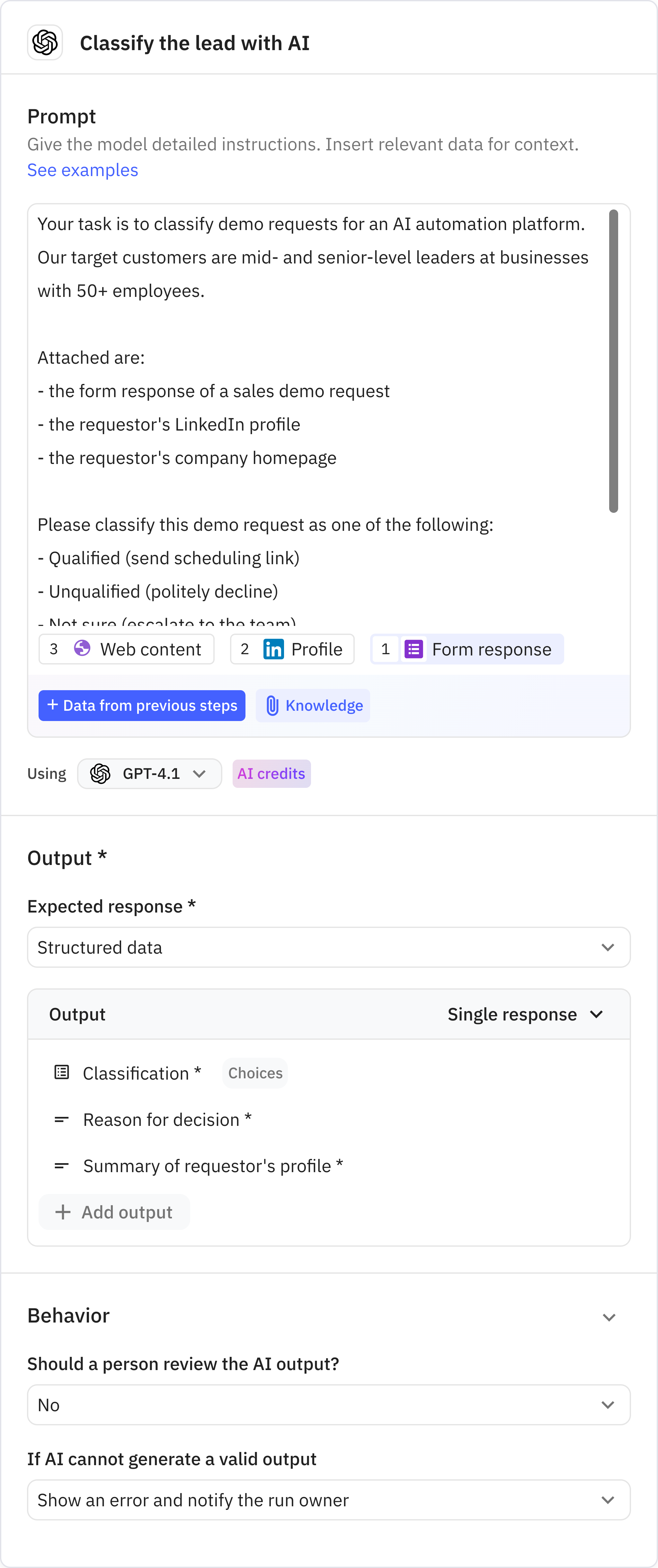Click the globe icon on Web content chip
The image size is (658, 1568).
point(81,649)
